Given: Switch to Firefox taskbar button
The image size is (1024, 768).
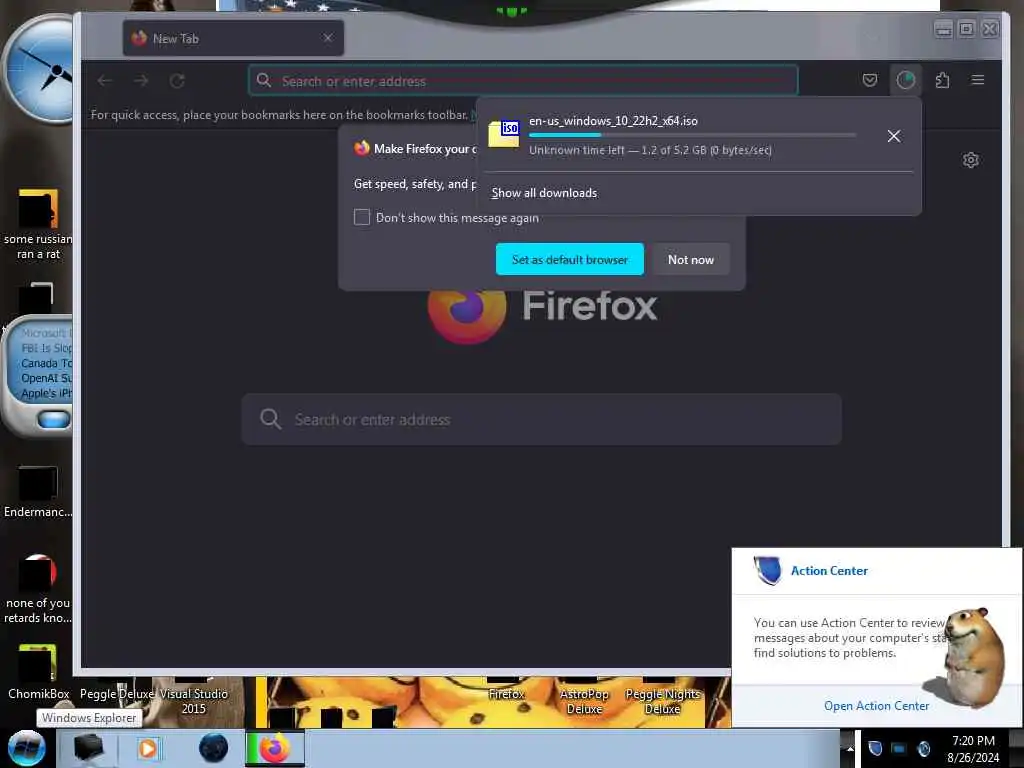Looking at the screenshot, I should (275, 748).
